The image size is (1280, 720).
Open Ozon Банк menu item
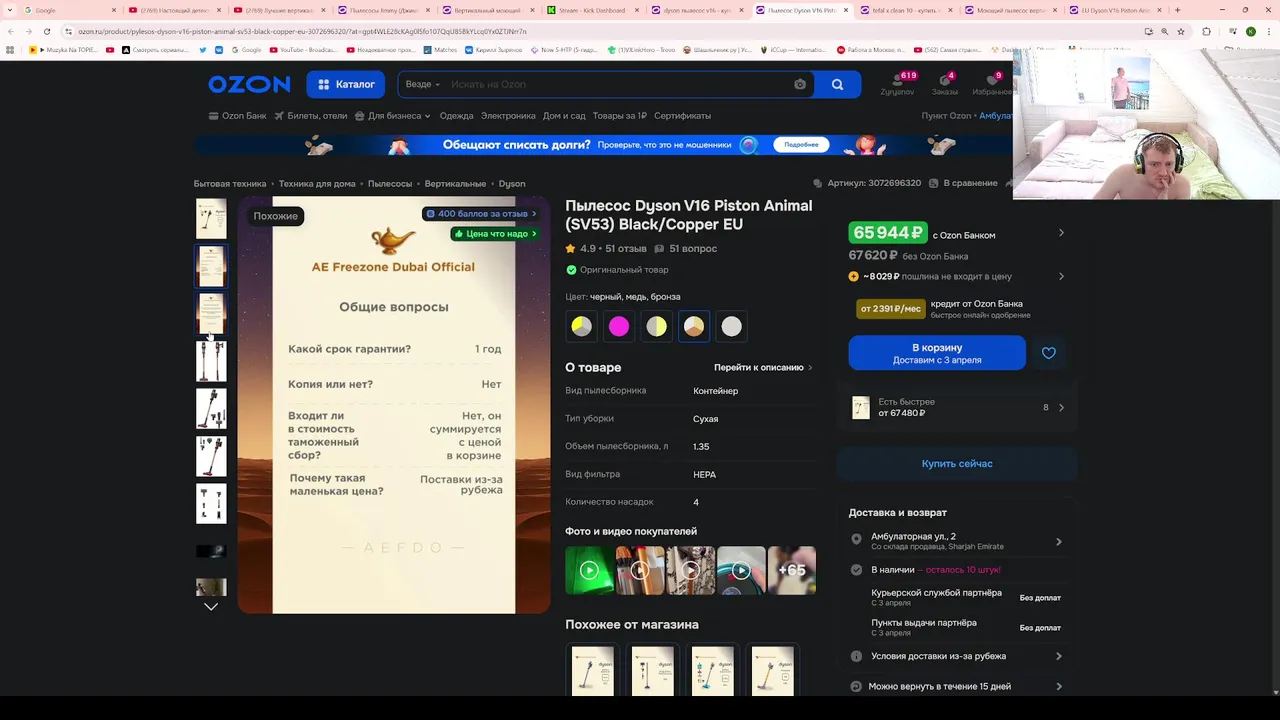(237, 116)
